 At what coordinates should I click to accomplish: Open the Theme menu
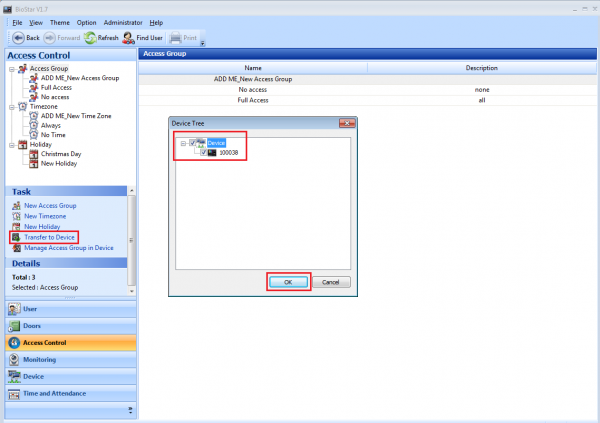(x=59, y=22)
